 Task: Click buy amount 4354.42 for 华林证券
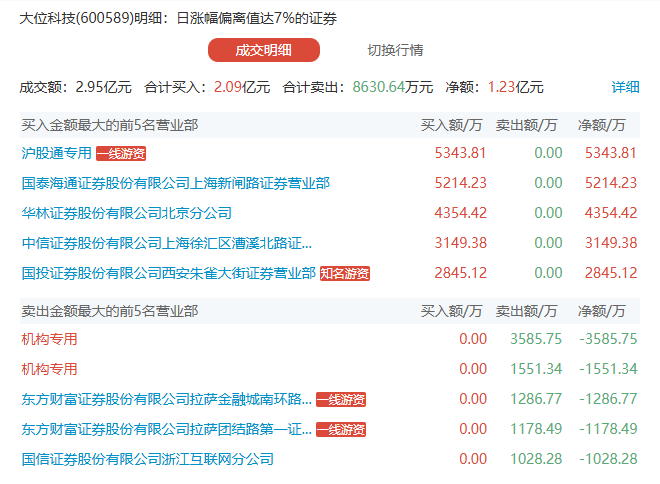coord(460,213)
